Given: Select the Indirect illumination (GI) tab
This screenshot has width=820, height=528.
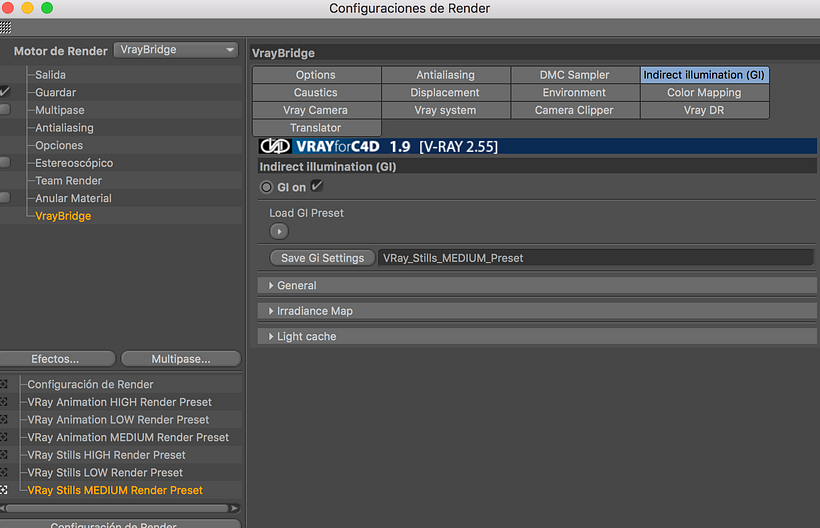Looking at the screenshot, I should point(704,75).
